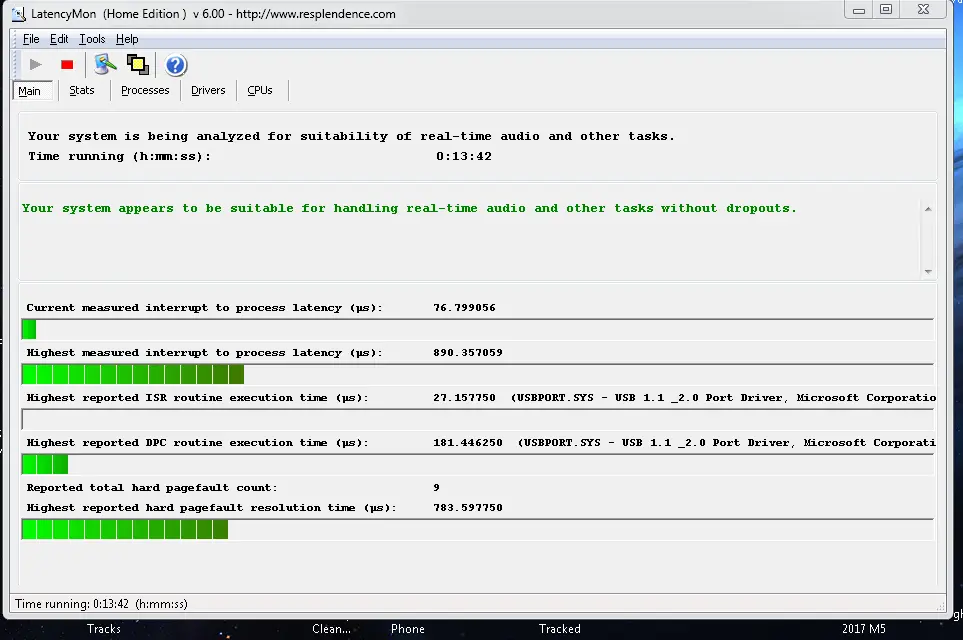Stop the latency monitor with red square
This screenshot has height=640, width=963.
[x=67, y=65]
